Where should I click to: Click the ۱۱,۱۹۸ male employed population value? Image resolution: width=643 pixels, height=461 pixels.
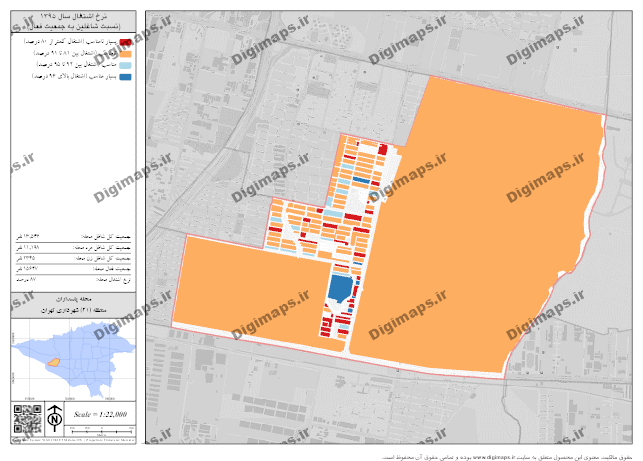pyautogui.click(x=28, y=248)
